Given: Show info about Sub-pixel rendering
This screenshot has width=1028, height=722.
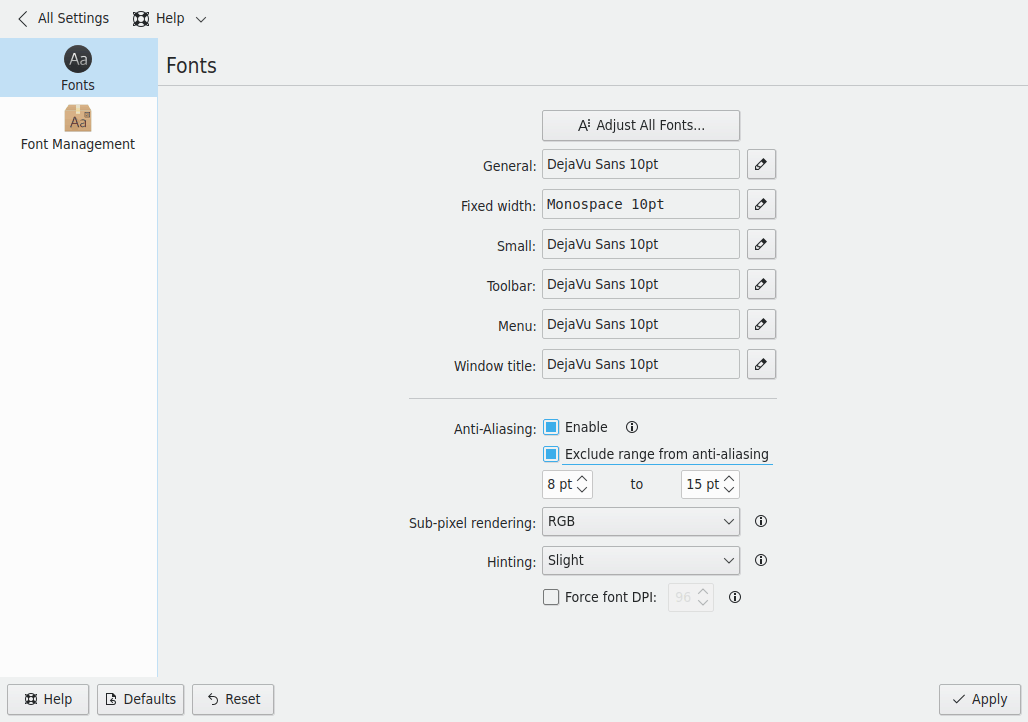Looking at the screenshot, I should (x=760, y=521).
